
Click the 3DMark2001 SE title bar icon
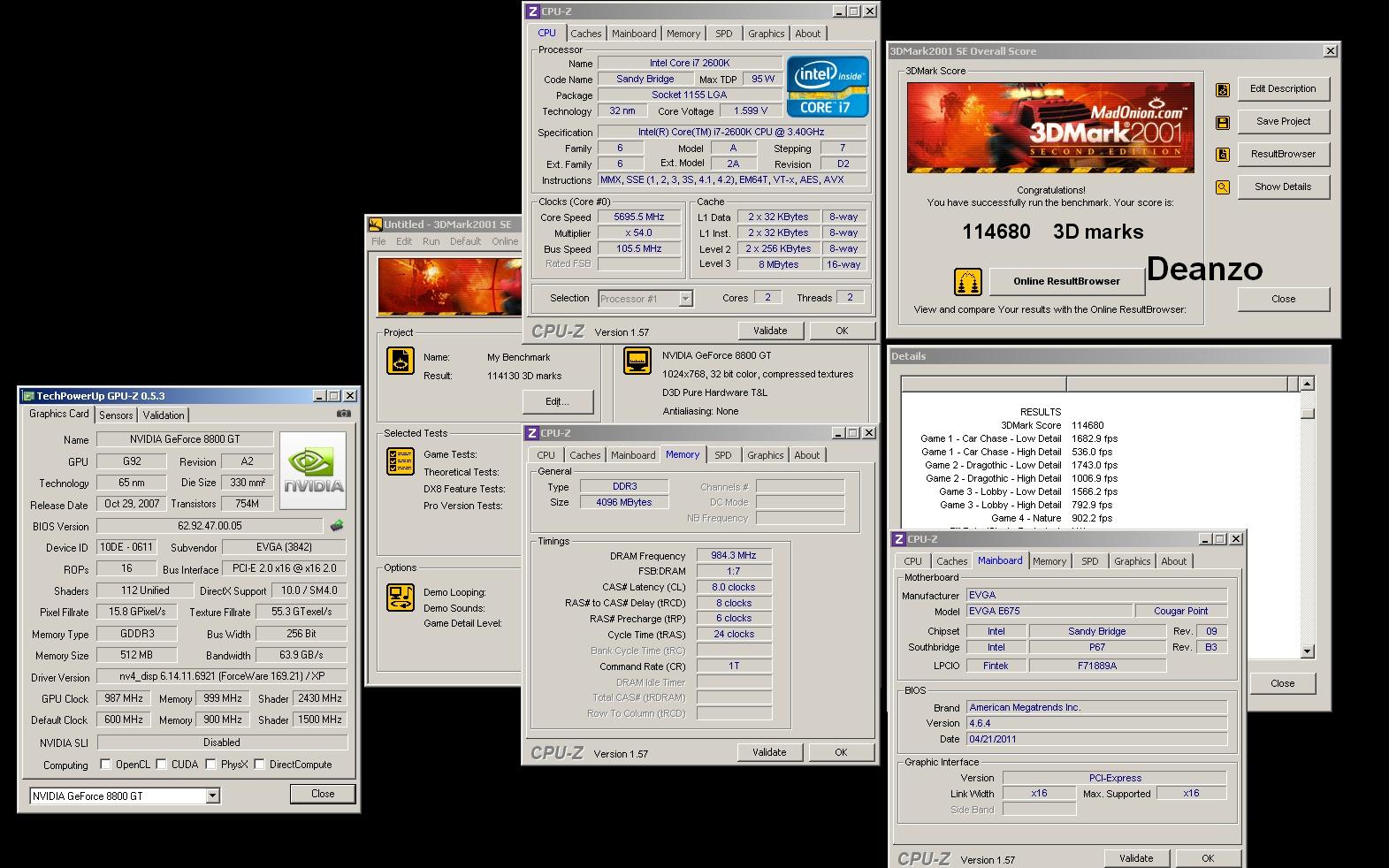point(375,225)
